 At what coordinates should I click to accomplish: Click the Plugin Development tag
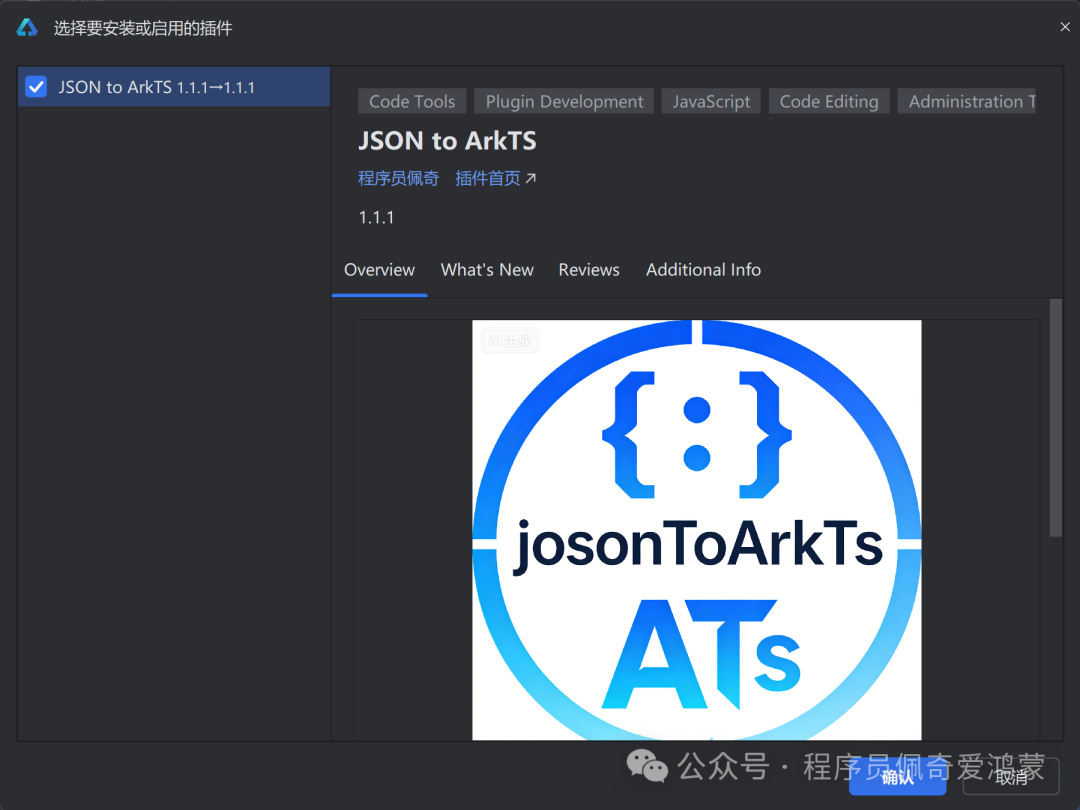click(x=564, y=101)
